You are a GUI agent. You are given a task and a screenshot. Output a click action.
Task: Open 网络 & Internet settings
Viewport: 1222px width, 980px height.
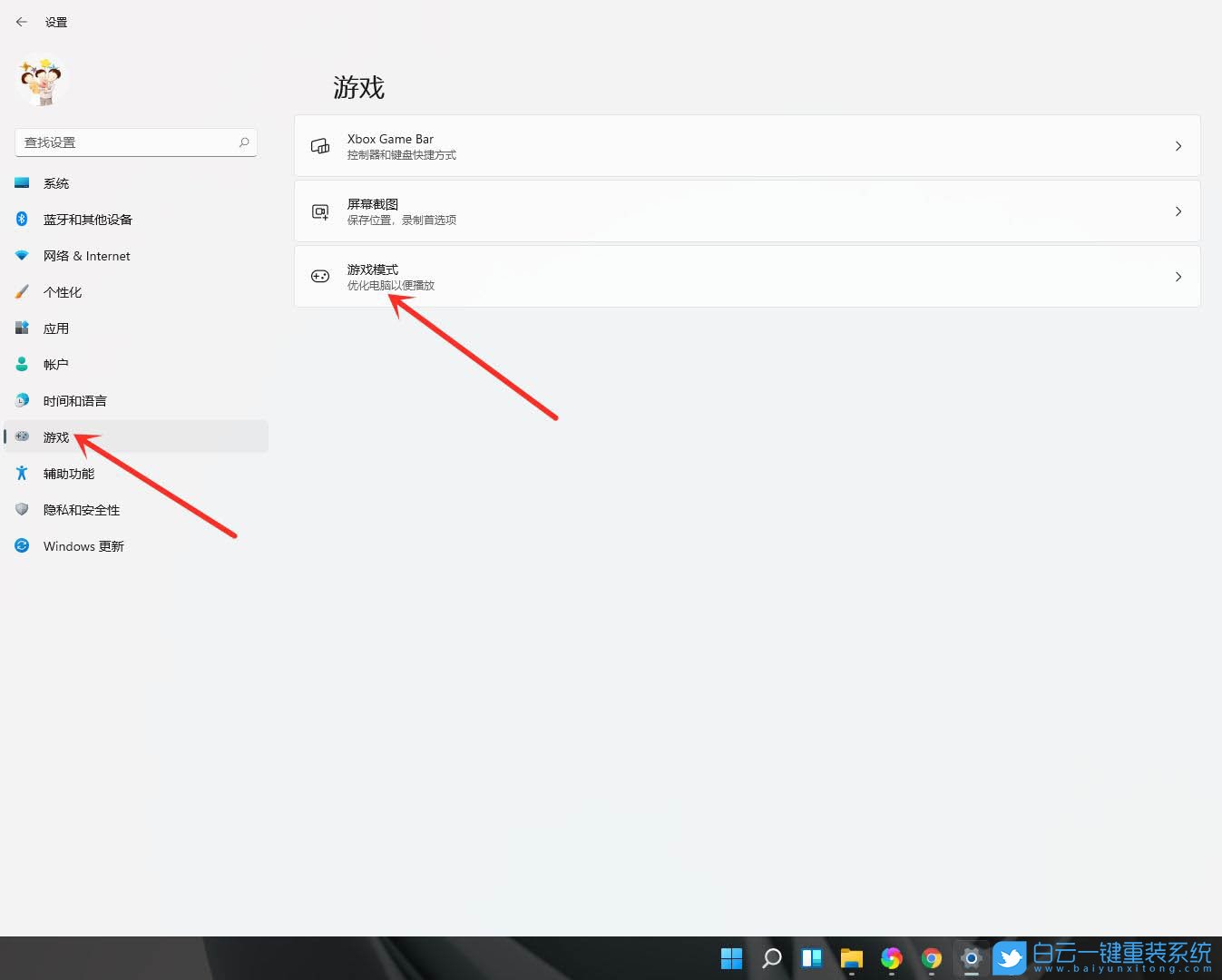[x=84, y=255]
